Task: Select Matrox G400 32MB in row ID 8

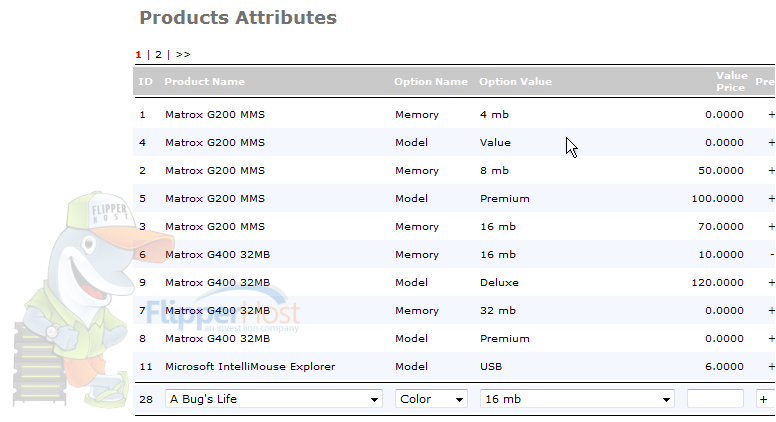Action: coord(217,338)
